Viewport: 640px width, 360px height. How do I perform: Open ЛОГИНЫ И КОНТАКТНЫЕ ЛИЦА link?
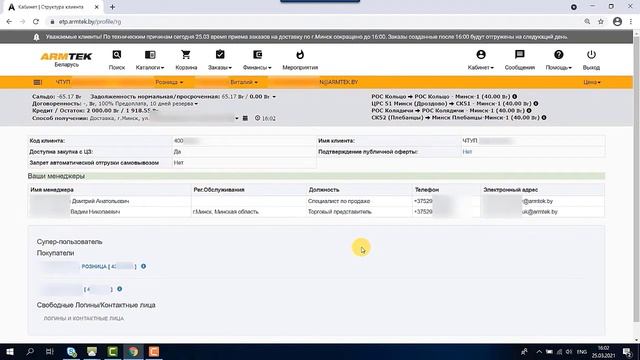[x=84, y=318]
